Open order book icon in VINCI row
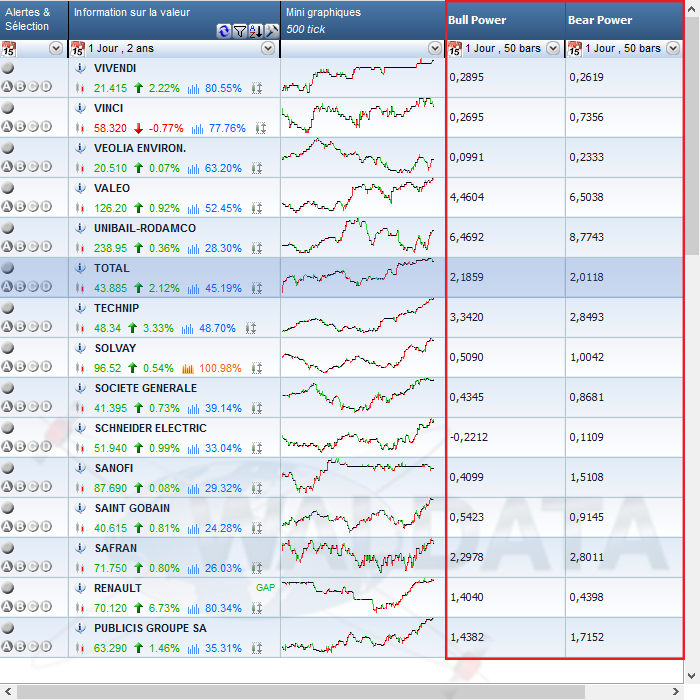 coord(261,129)
